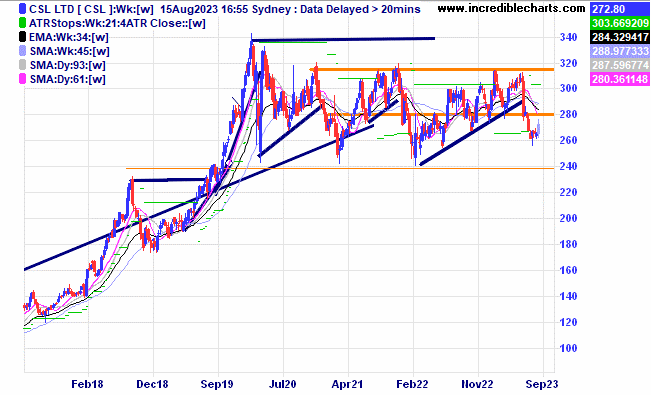
Task: Click the 280 price axis label
Action: click(568, 114)
